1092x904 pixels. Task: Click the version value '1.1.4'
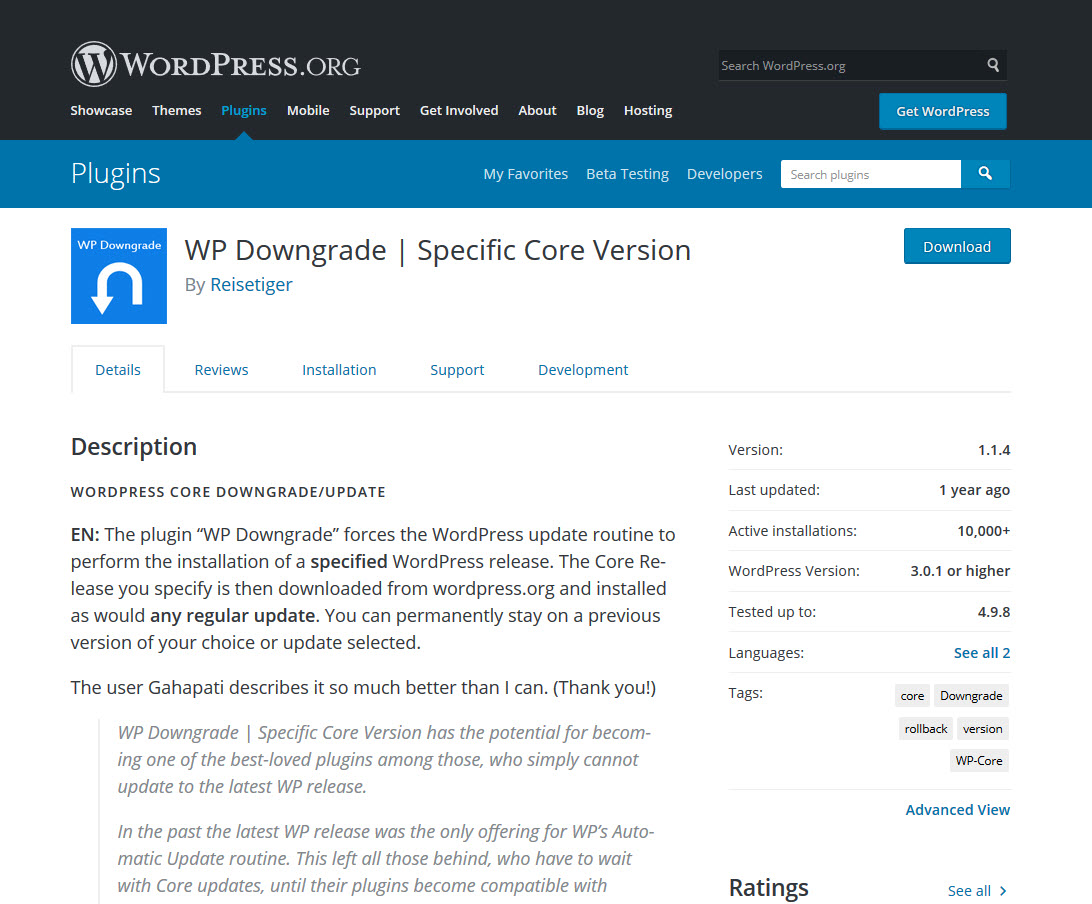994,450
